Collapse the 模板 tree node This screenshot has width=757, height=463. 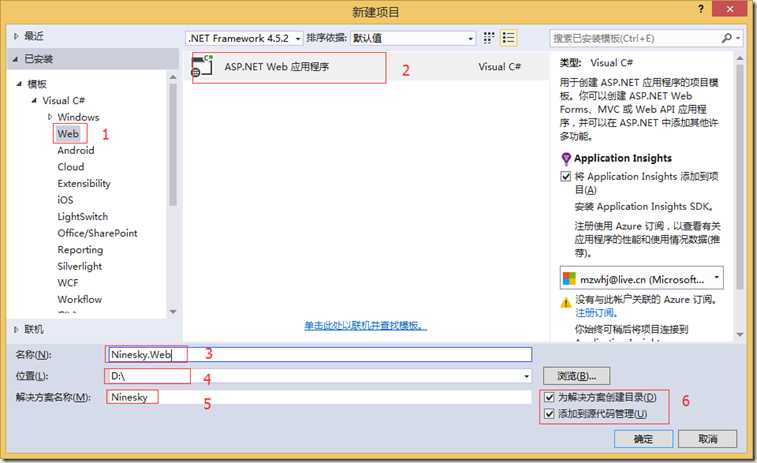point(19,84)
